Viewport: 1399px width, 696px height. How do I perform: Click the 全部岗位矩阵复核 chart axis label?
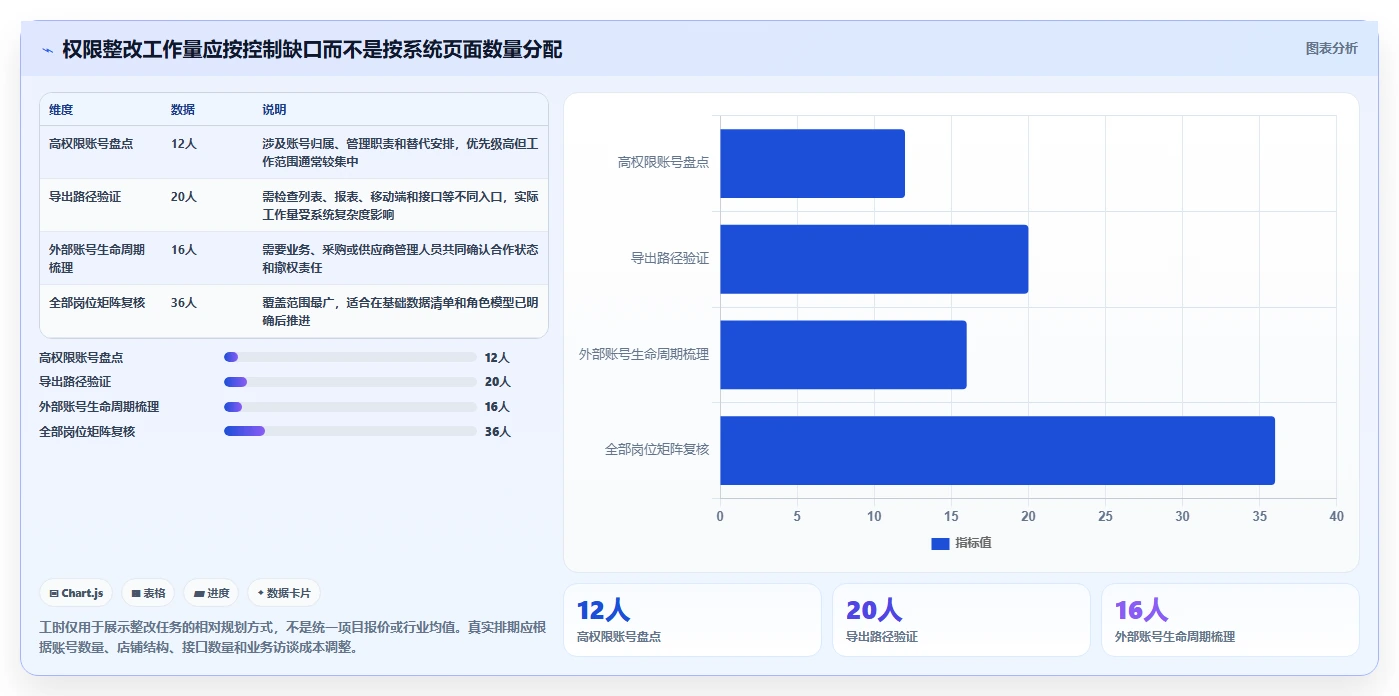pyautogui.click(x=657, y=450)
